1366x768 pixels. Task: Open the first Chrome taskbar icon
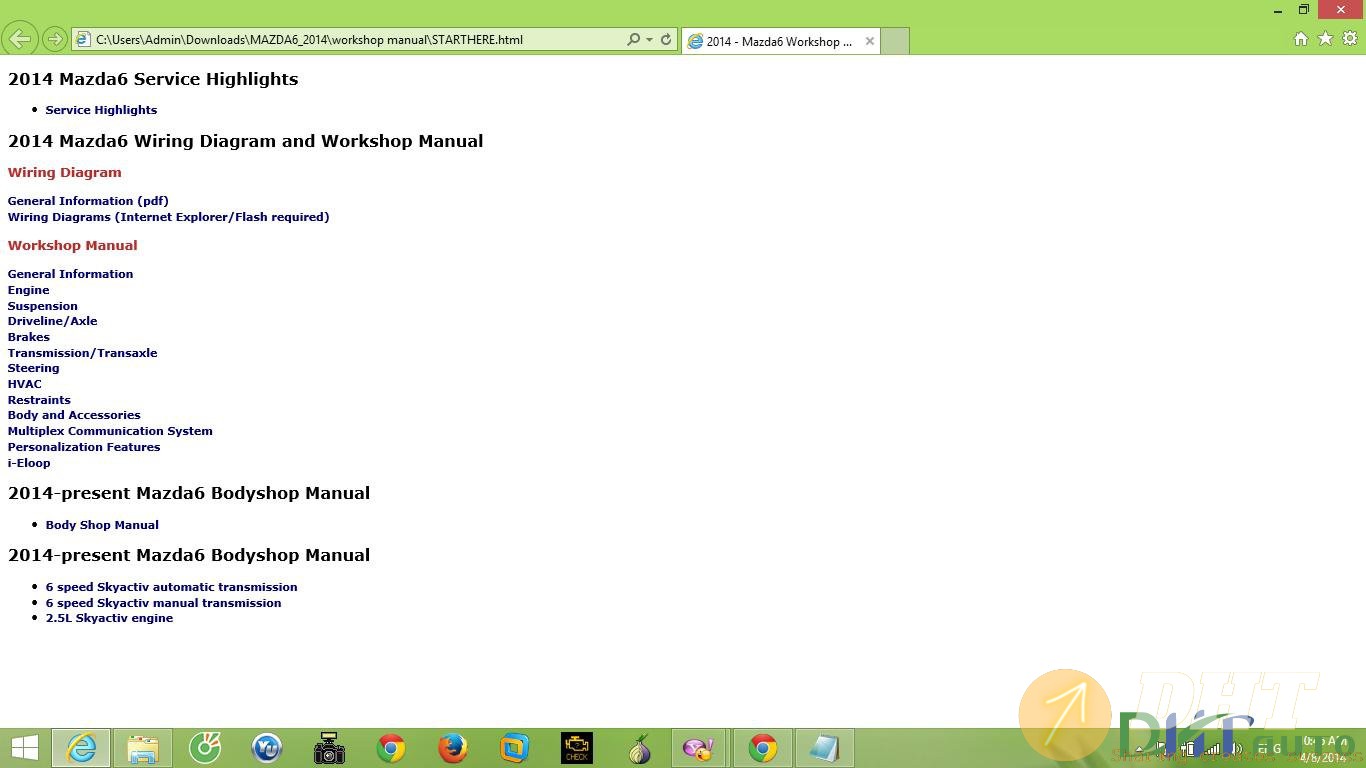[391, 748]
